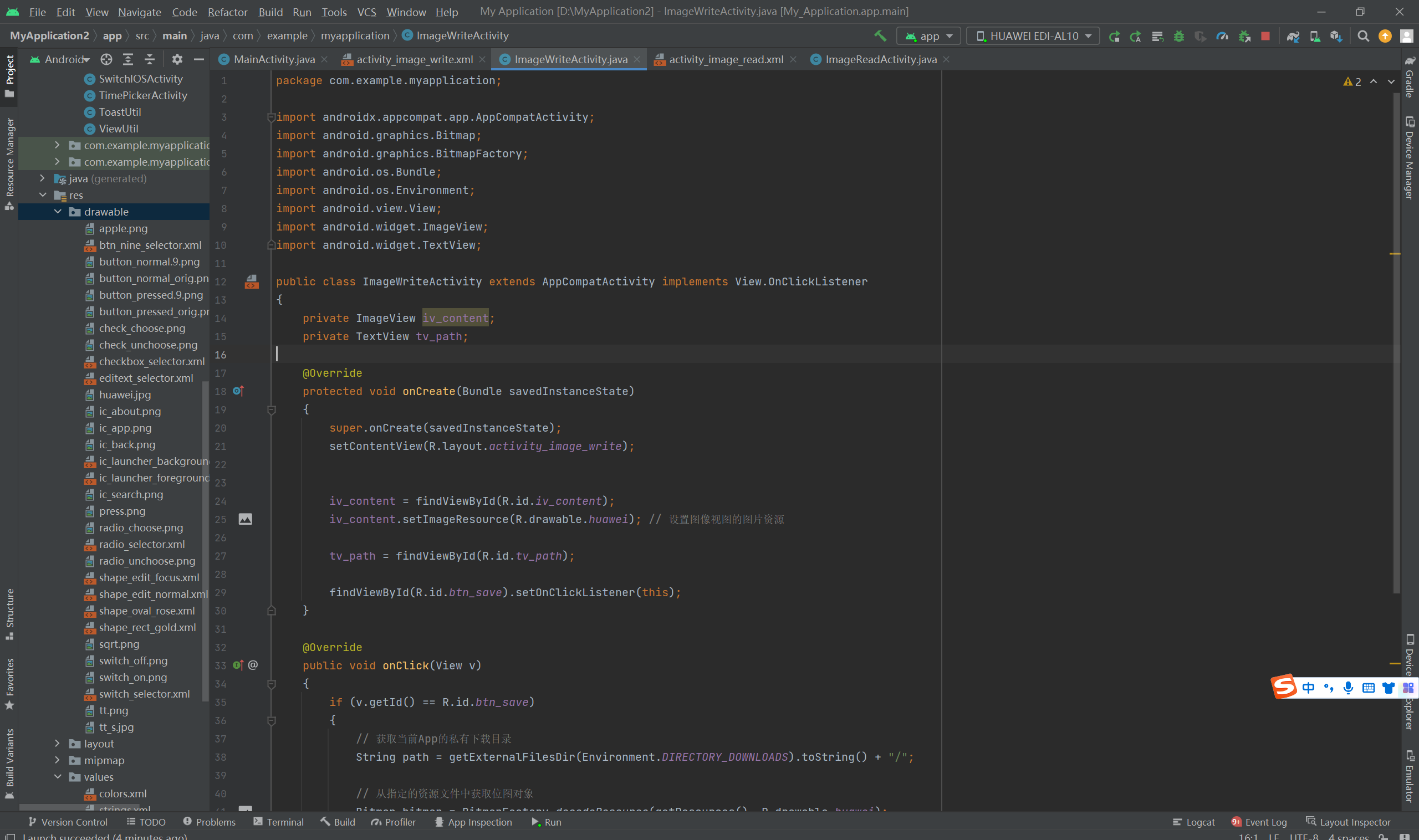Click the red Stop app button
Screen dimensions: 1419x840
pos(1265,35)
